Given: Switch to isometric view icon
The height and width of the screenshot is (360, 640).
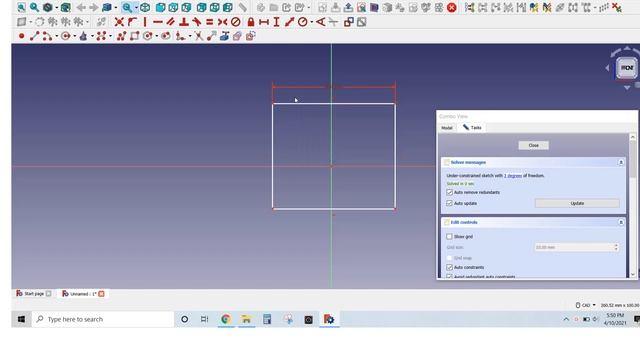Looking at the screenshot, I should 145,7.
